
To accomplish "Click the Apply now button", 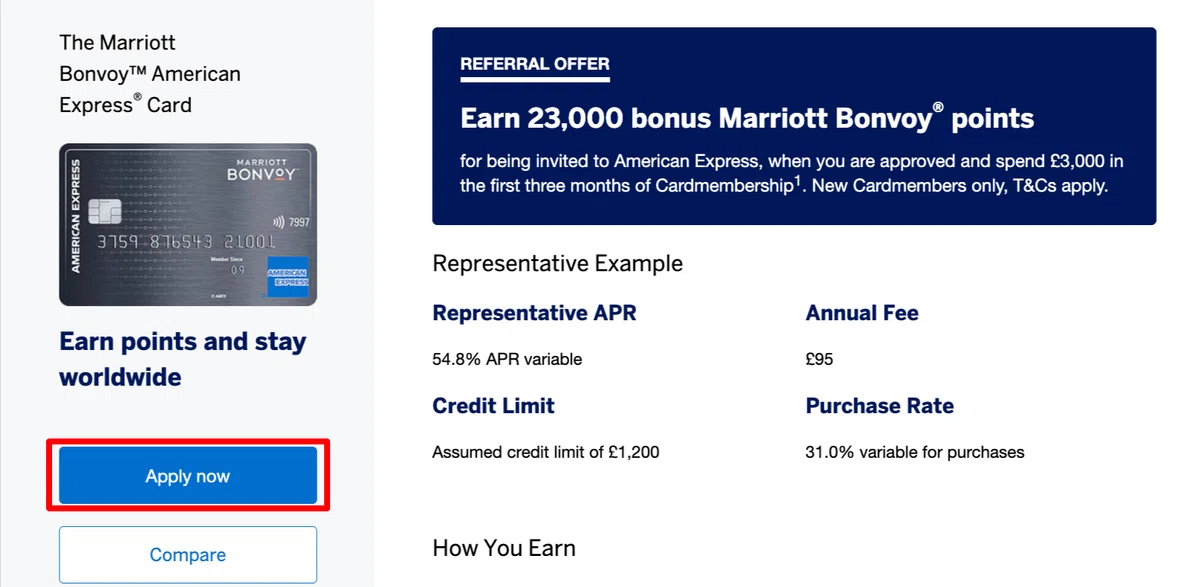I will [188, 476].
